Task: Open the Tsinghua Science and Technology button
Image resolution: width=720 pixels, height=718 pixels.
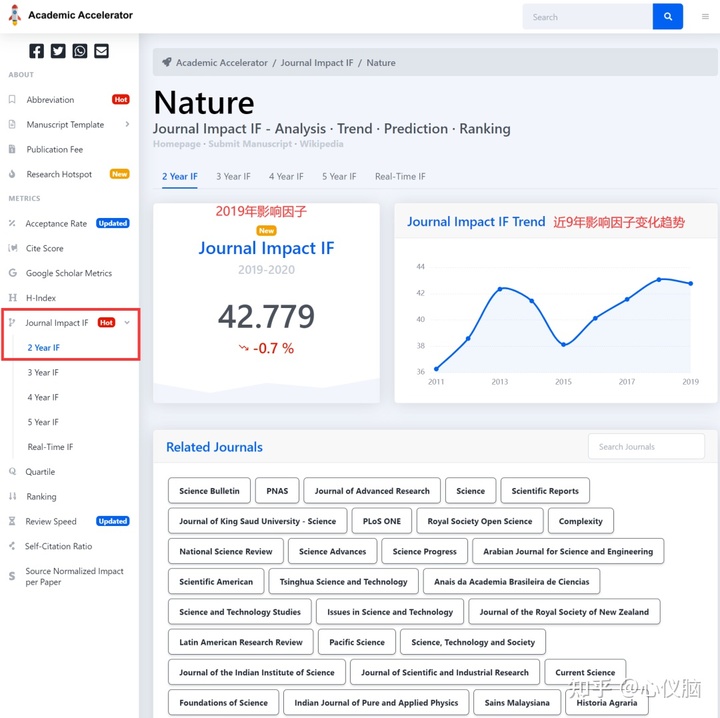Action: 343,582
